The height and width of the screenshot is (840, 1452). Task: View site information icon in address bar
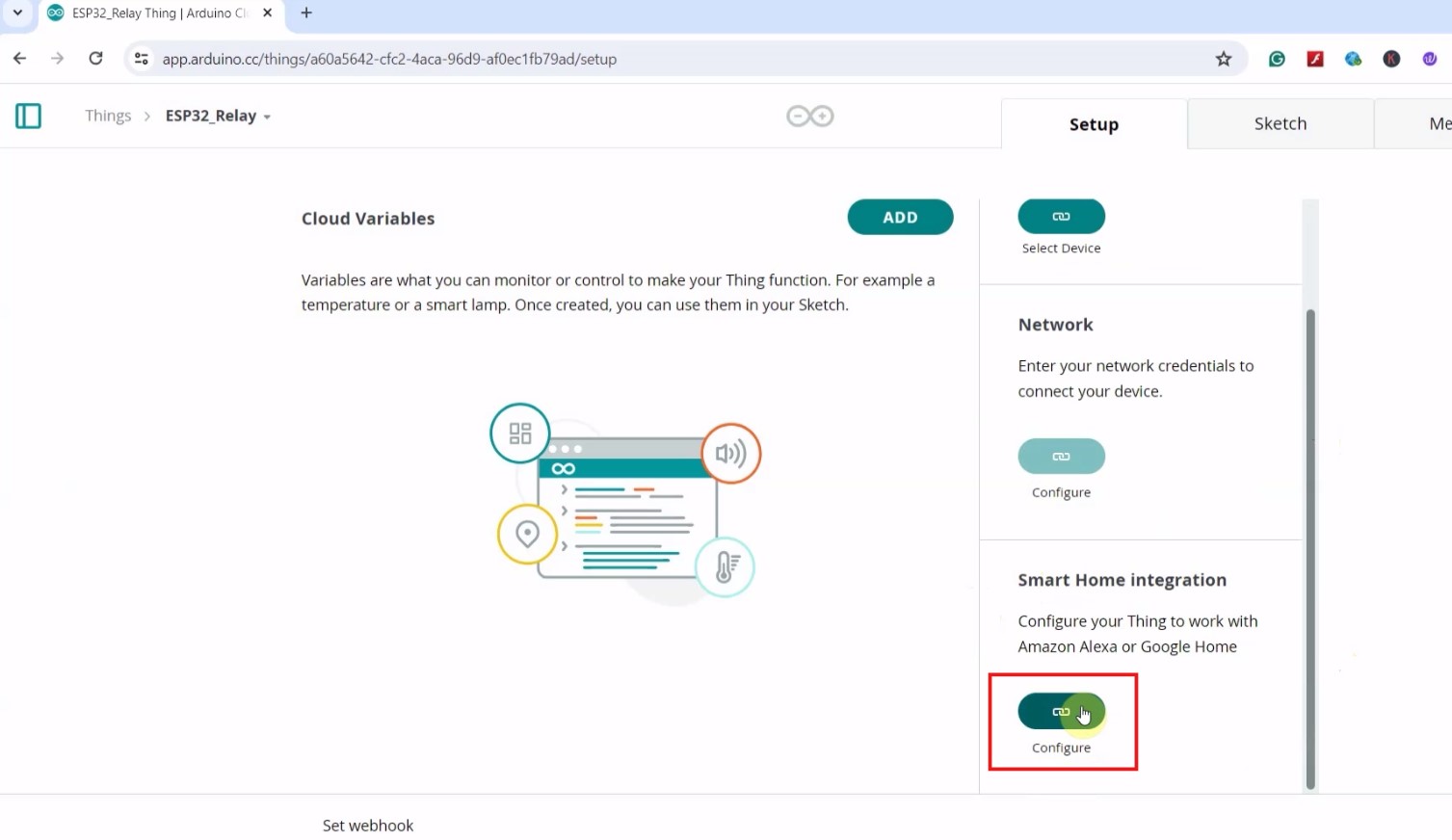(142, 59)
